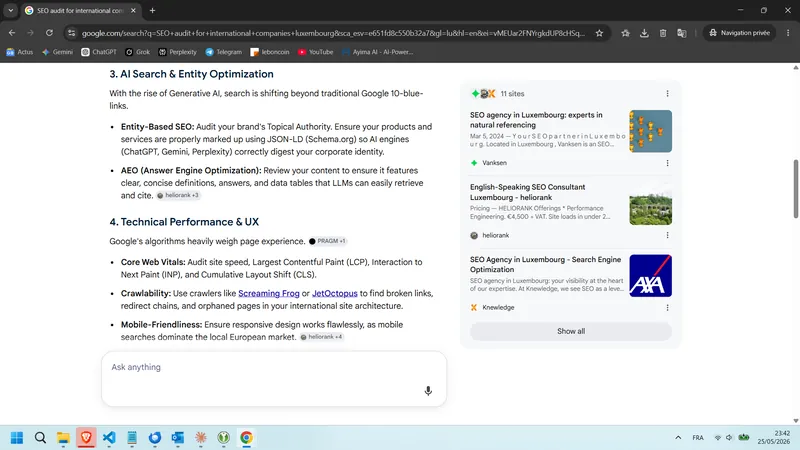Open the AXA logo thumbnail
This screenshot has width=800, height=450.
click(651, 276)
